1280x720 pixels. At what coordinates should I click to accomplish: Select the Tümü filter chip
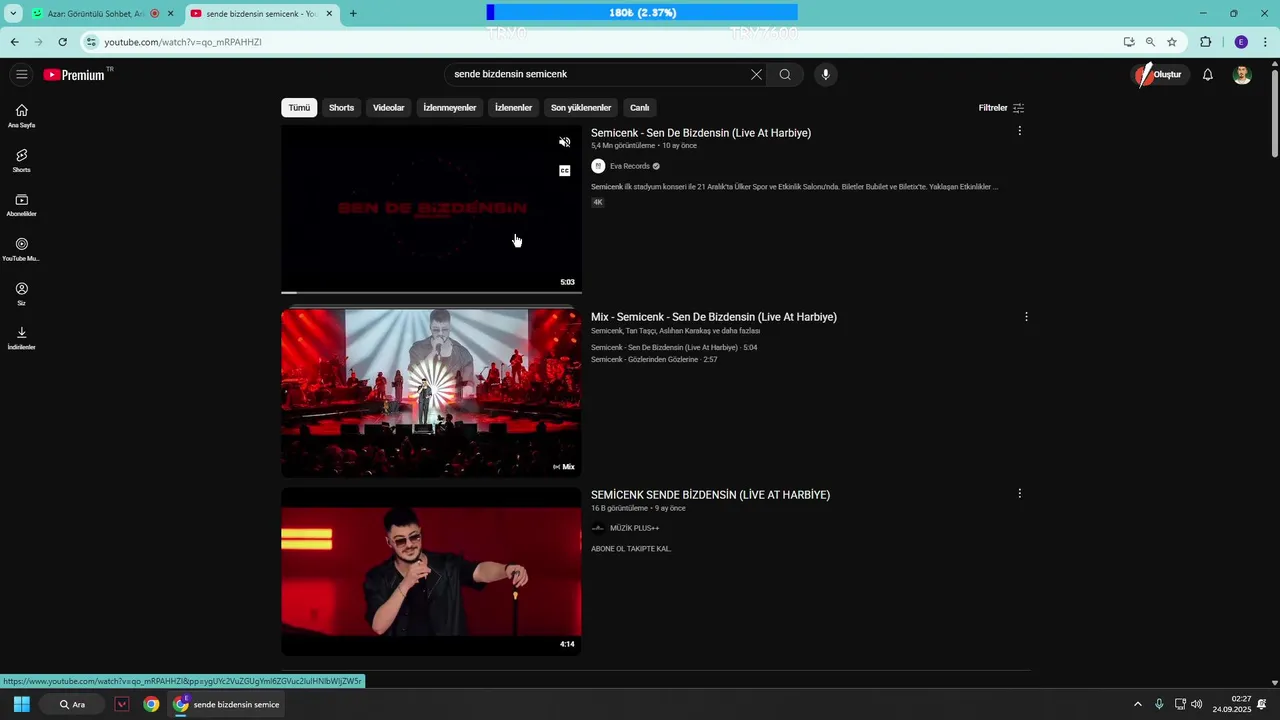299,108
